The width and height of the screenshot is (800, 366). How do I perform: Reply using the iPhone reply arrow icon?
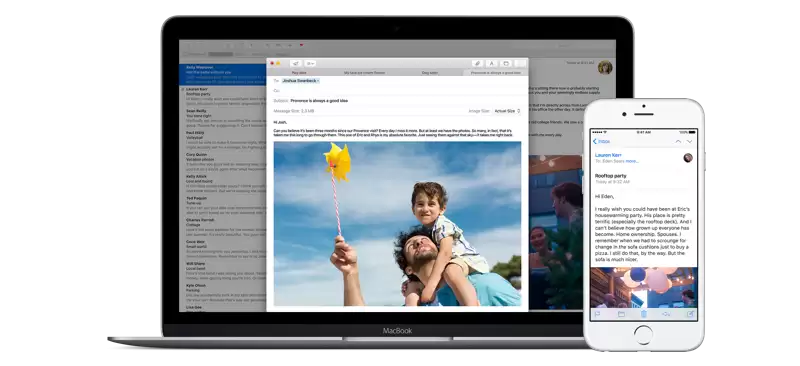(666, 314)
